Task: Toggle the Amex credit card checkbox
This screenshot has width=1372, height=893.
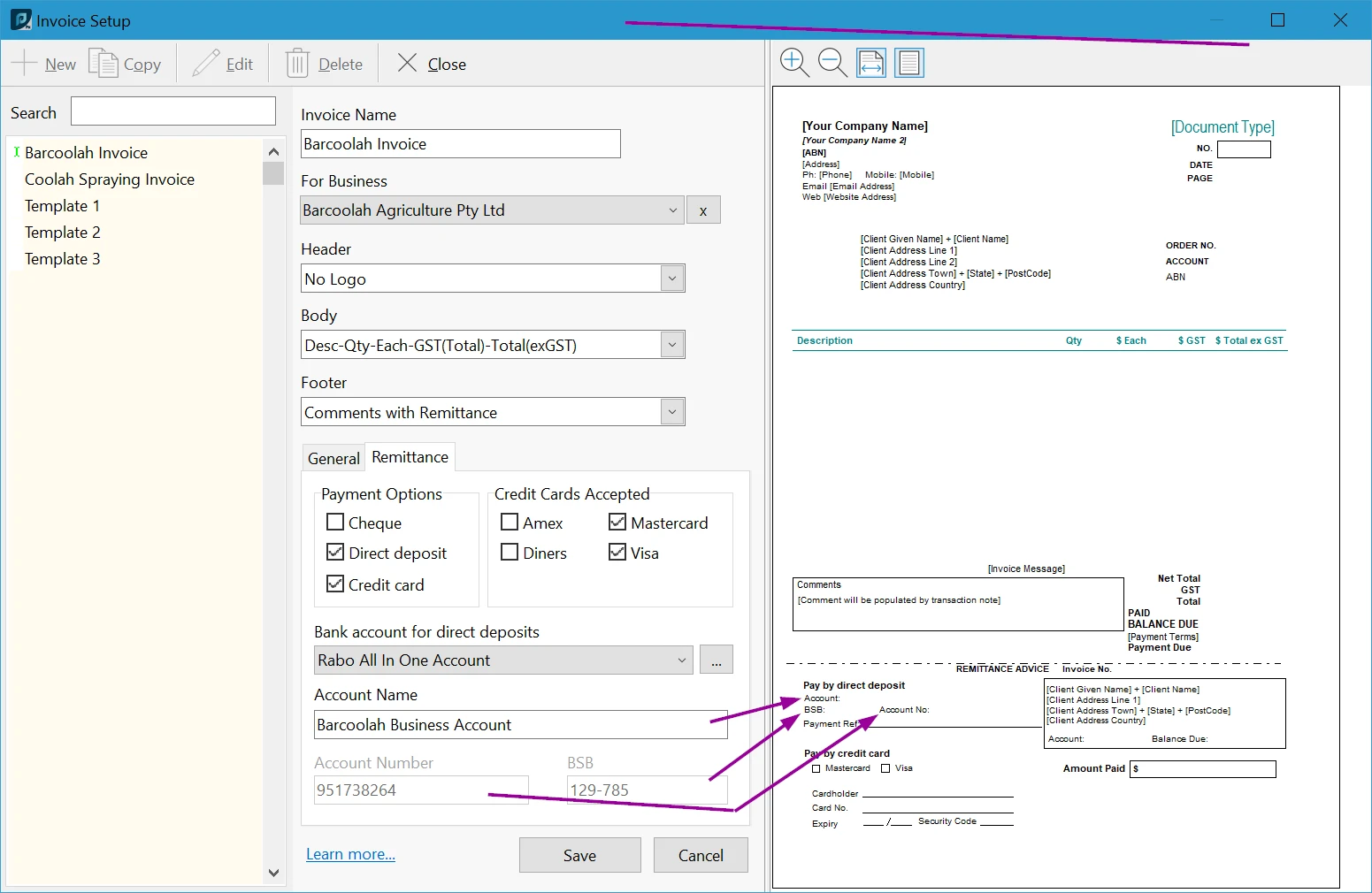Action: 510,523
